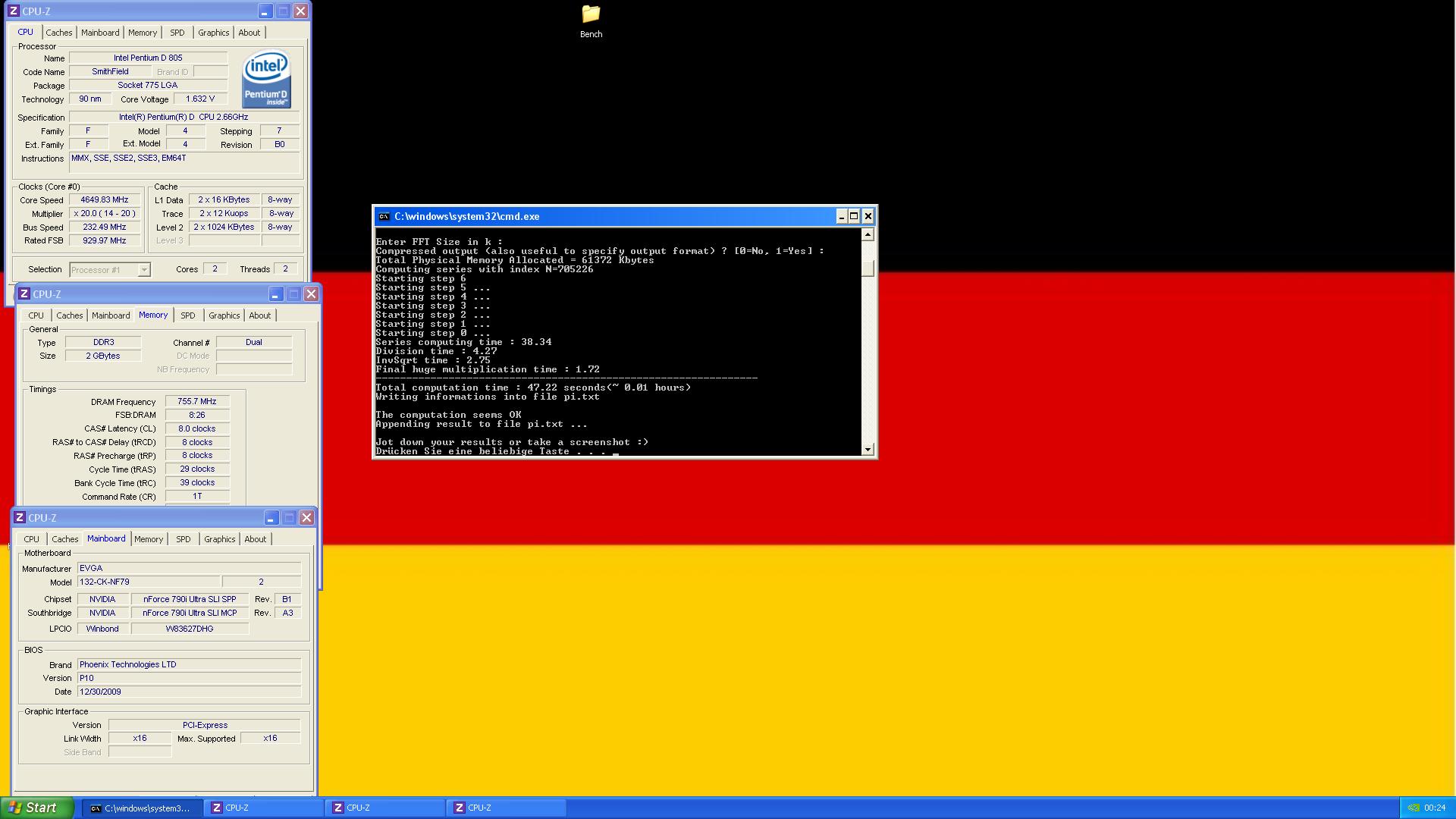The height and width of the screenshot is (819, 1456).
Task: Click CPU-Z icon in top window title bar
Action: point(14,11)
